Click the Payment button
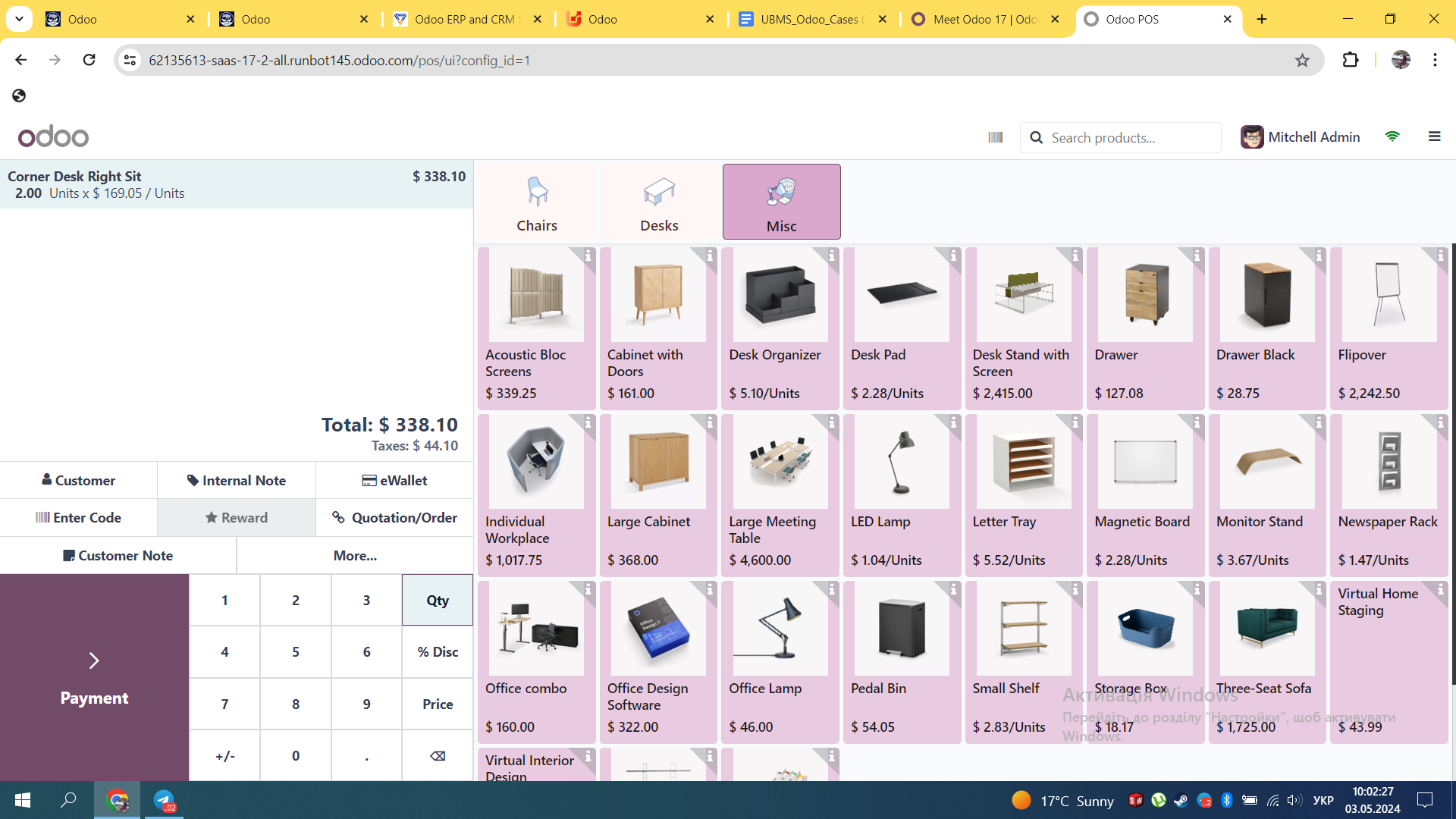The height and width of the screenshot is (819, 1456). (x=94, y=677)
